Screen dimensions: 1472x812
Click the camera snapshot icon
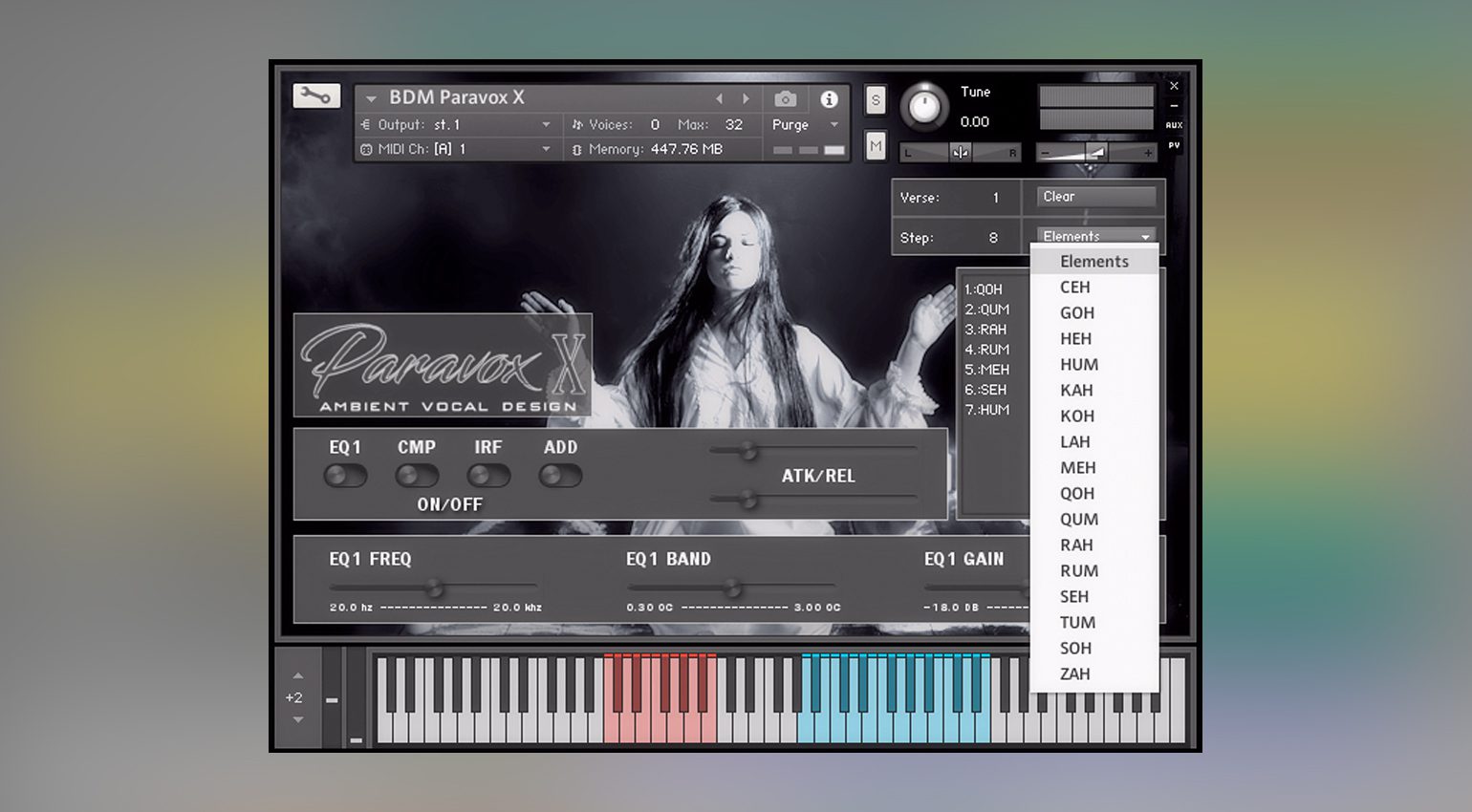pyautogui.click(x=785, y=99)
